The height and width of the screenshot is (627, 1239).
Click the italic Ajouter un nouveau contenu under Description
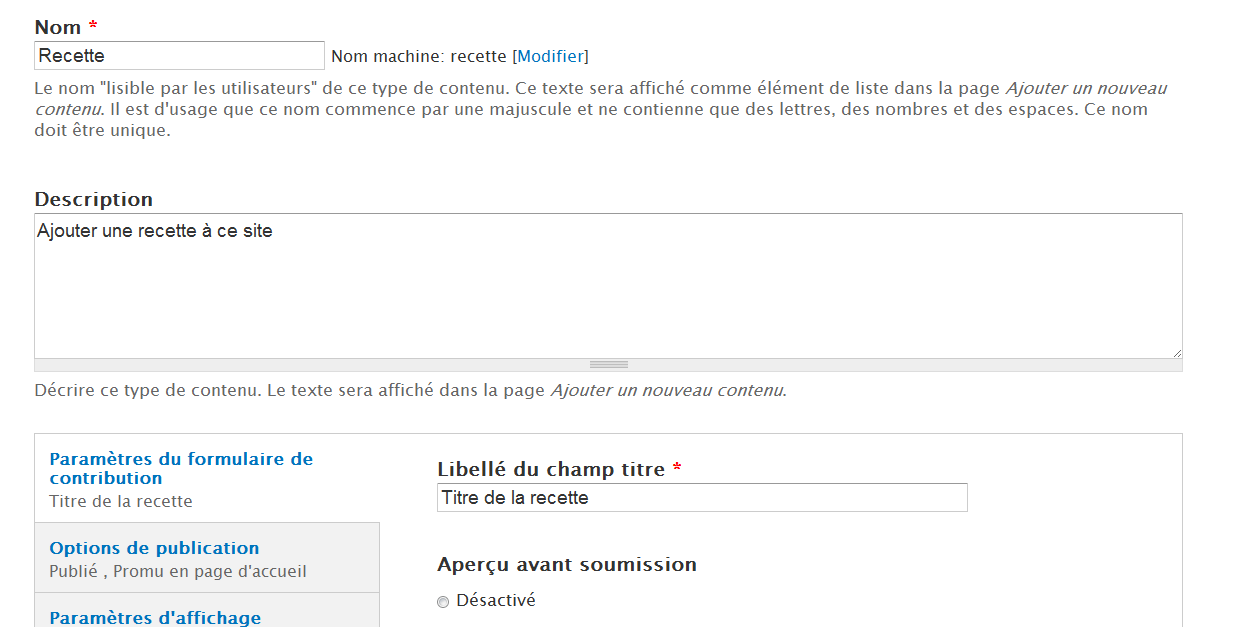point(667,390)
